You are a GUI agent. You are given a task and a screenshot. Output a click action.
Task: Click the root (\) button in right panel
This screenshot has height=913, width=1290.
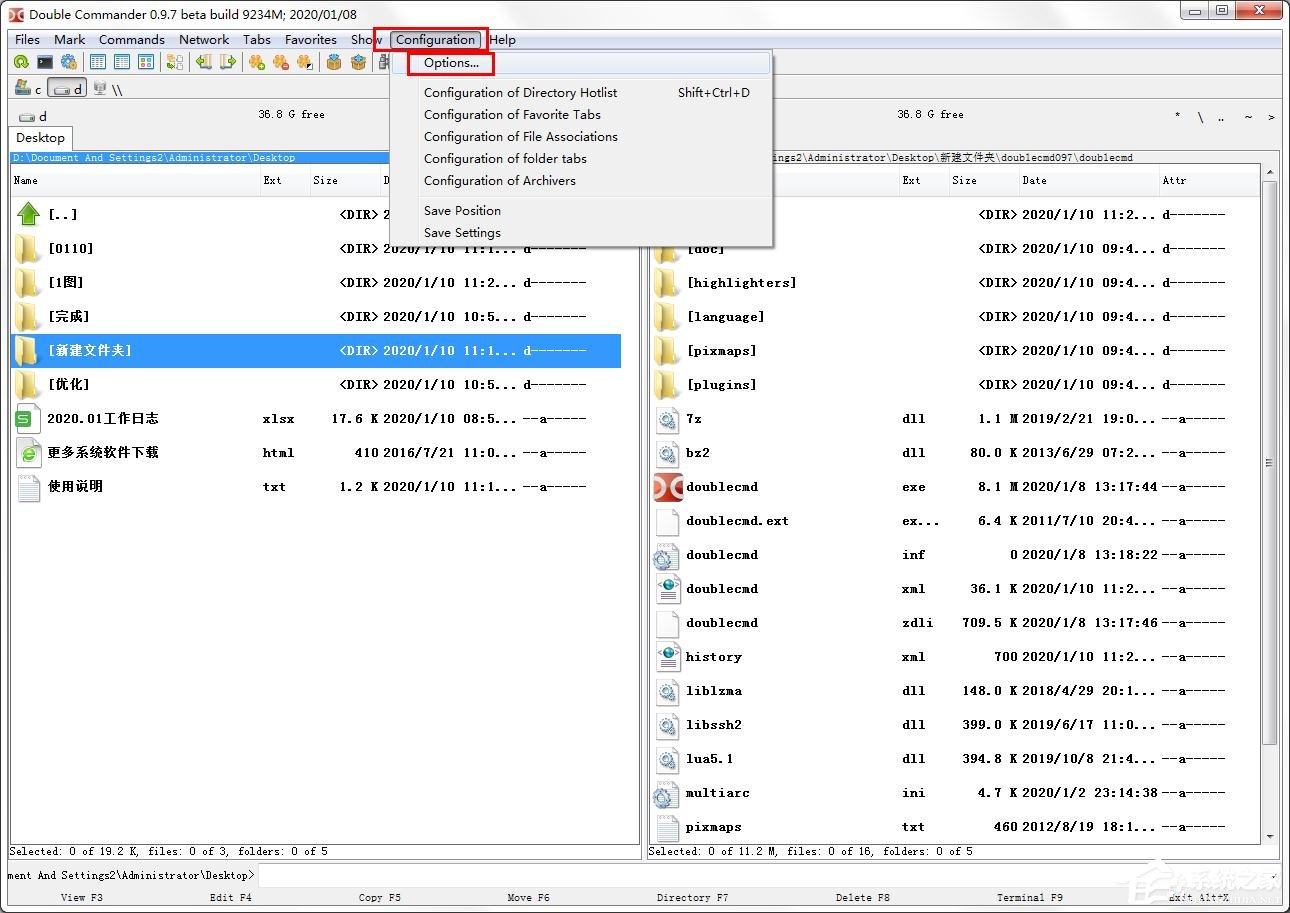pyautogui.click(x=1200, y=116)
